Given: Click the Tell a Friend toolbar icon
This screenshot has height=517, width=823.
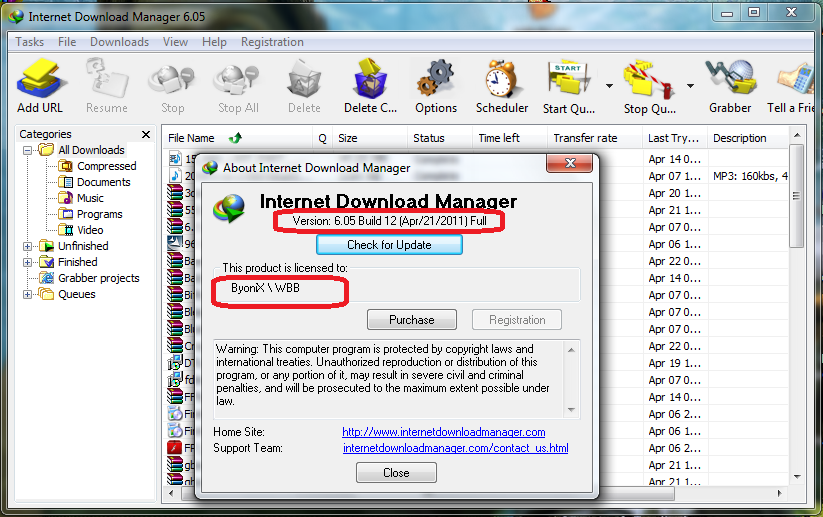Looking at the screenshot, I should pyautogui.click(x=793, y=86).
